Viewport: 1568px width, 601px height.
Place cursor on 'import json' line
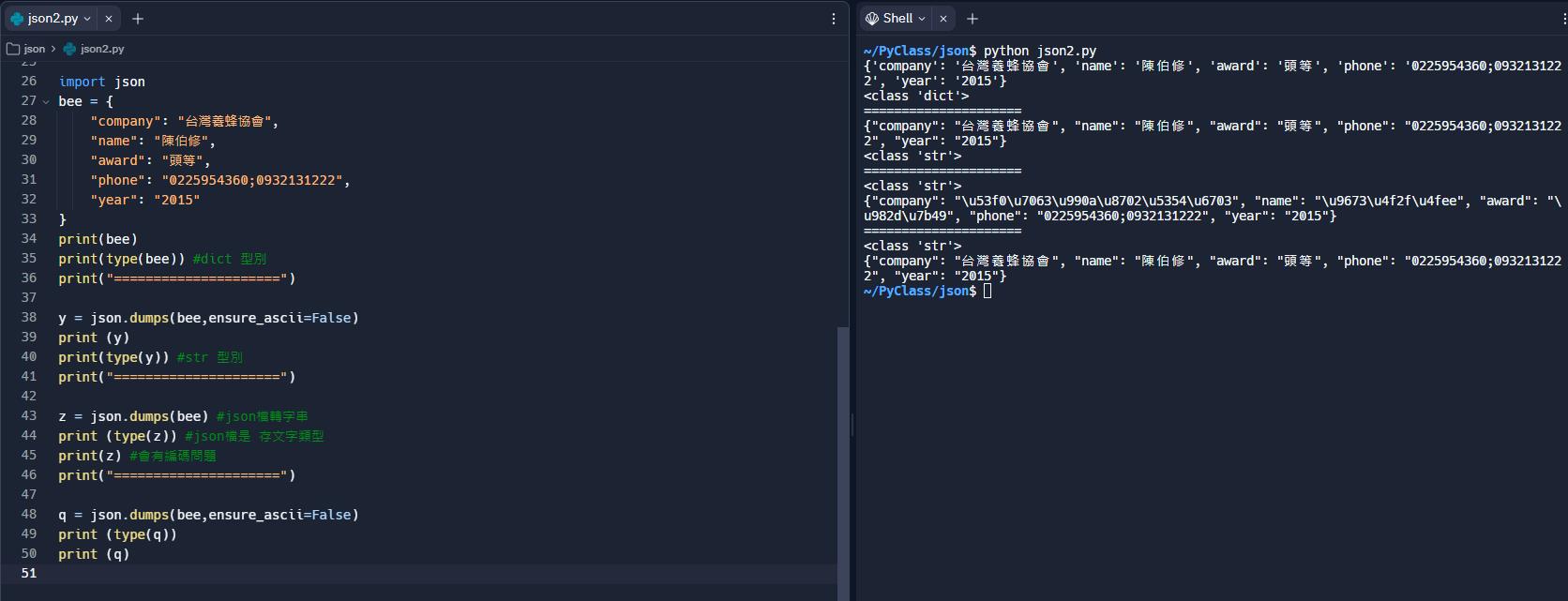(x=102, y=82)
